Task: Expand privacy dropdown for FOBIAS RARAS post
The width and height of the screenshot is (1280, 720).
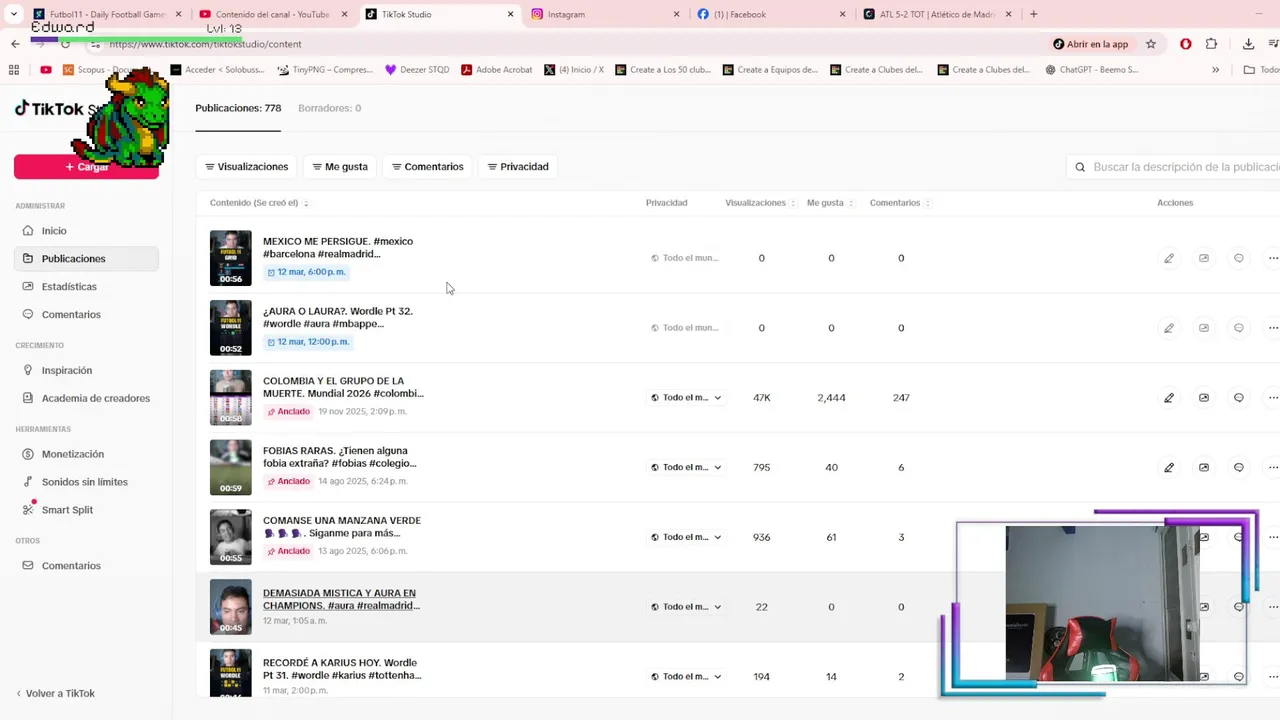Action: [x=686, y=468]
